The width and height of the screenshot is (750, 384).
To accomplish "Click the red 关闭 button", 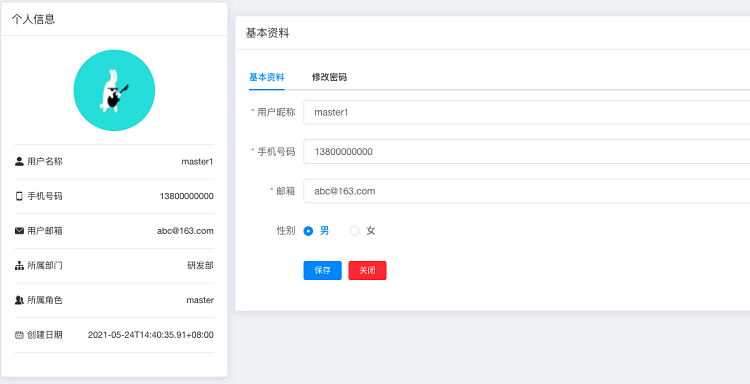I will click(x=367, y=270).
